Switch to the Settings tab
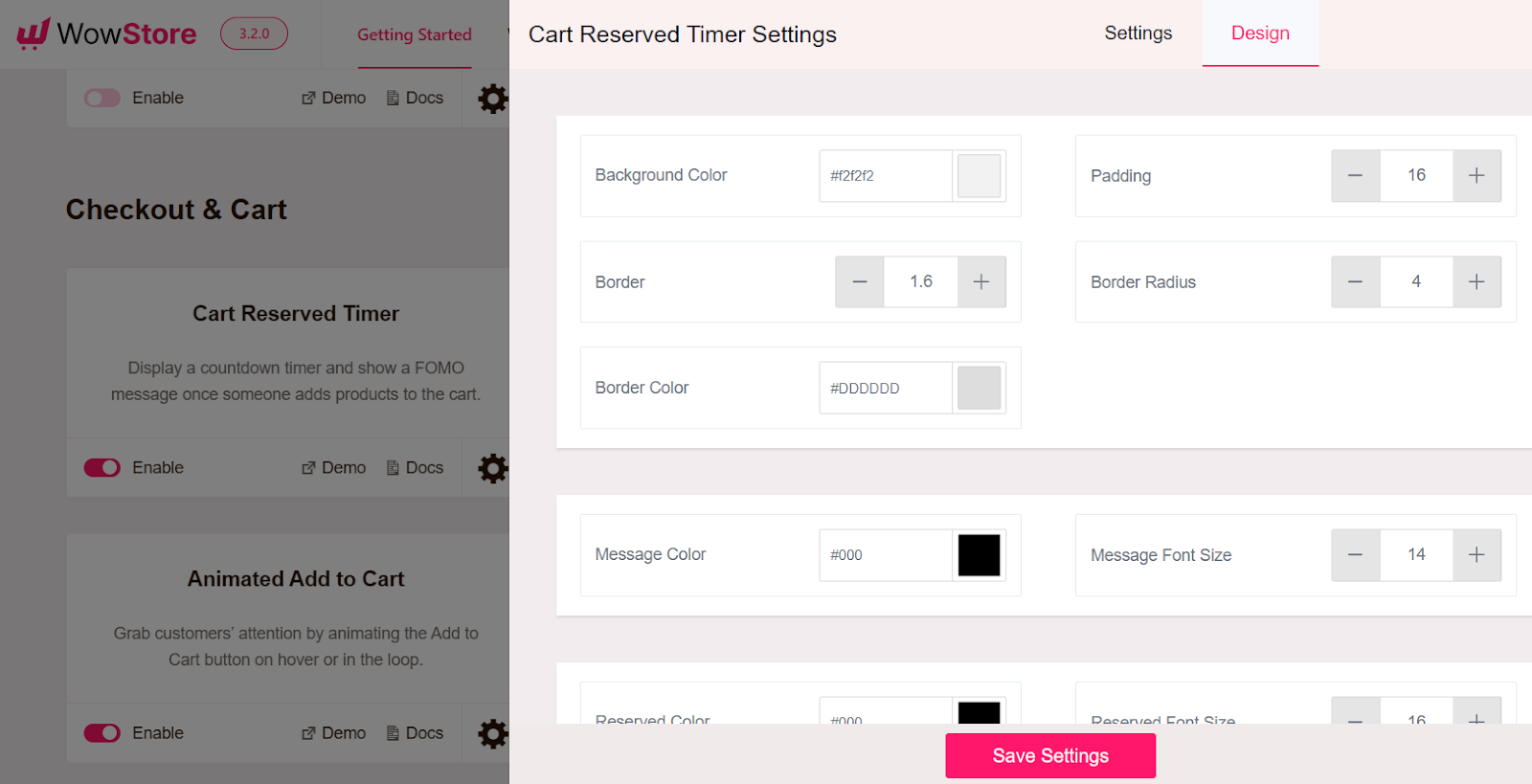Viewport: 1532px width, 784px height. (1138, 33)
